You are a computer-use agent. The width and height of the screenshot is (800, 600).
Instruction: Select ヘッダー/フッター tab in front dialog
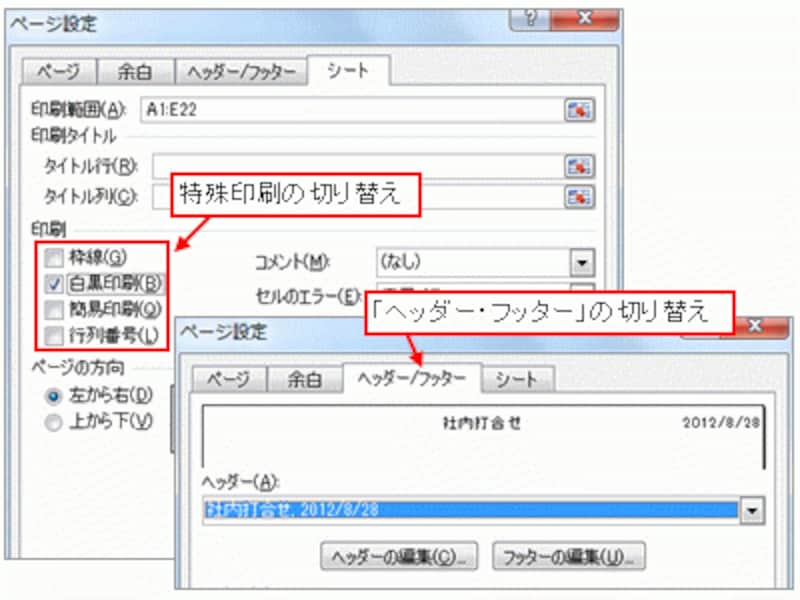[412, 378]
